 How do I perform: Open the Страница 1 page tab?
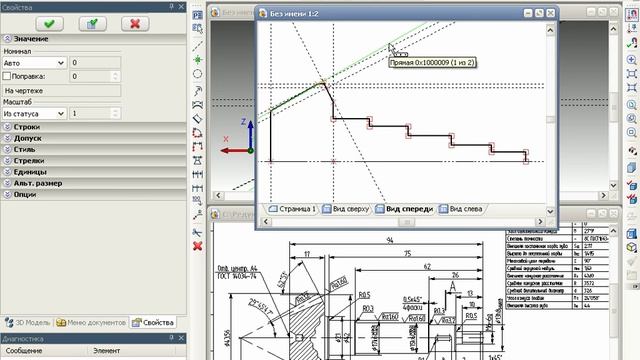(x=292, y=209)
